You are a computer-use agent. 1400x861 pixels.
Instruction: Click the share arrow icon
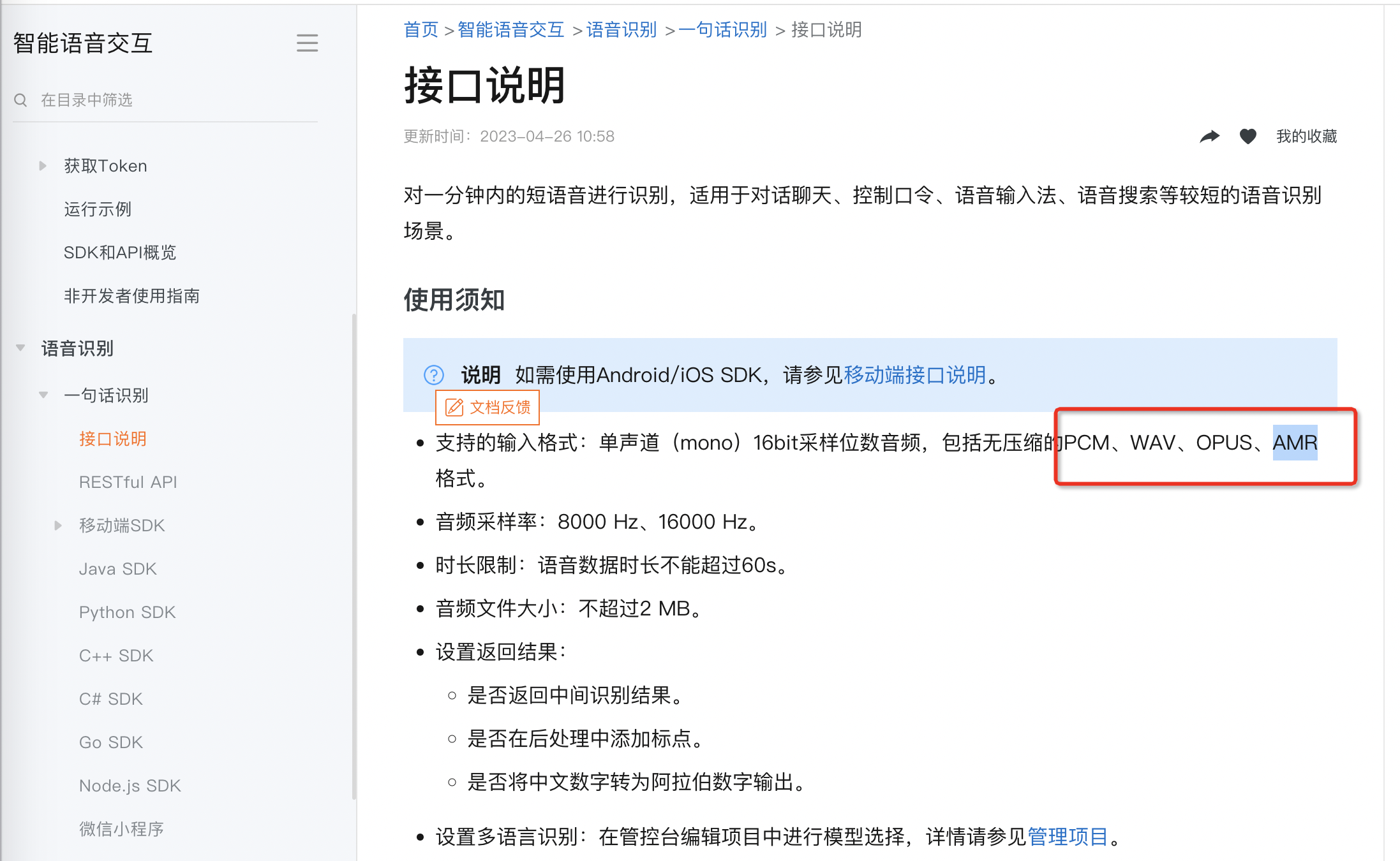point(1209,136)
